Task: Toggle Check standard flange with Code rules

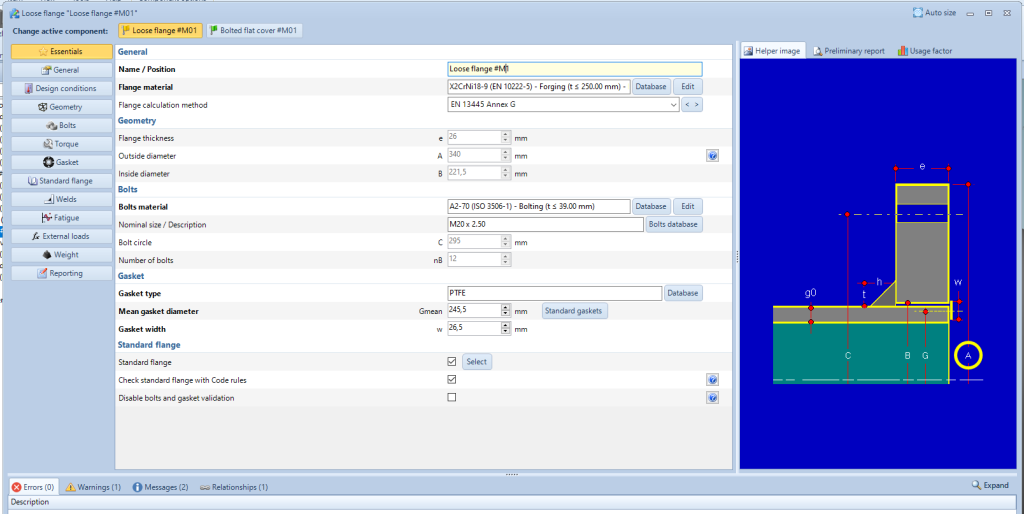Action: point(452,380)
